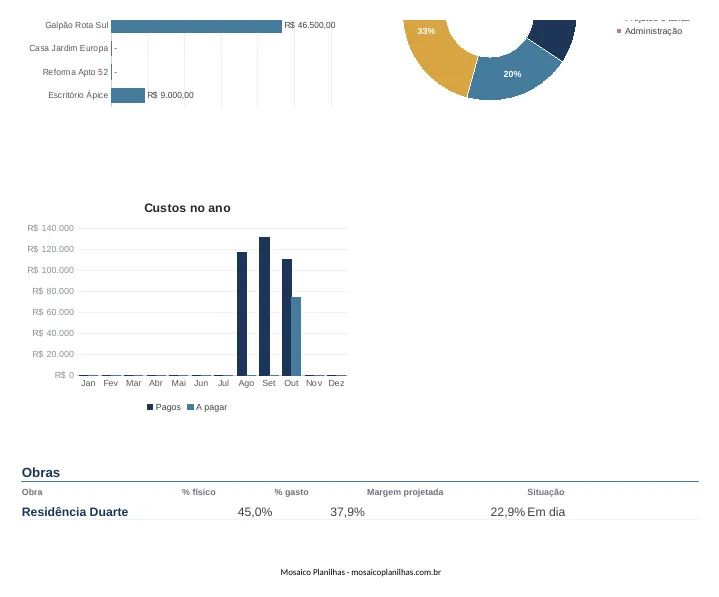This screenshot has height=597, width=719.
Task: Click the Out dark Pagos bar
Action: click(287, 317)
